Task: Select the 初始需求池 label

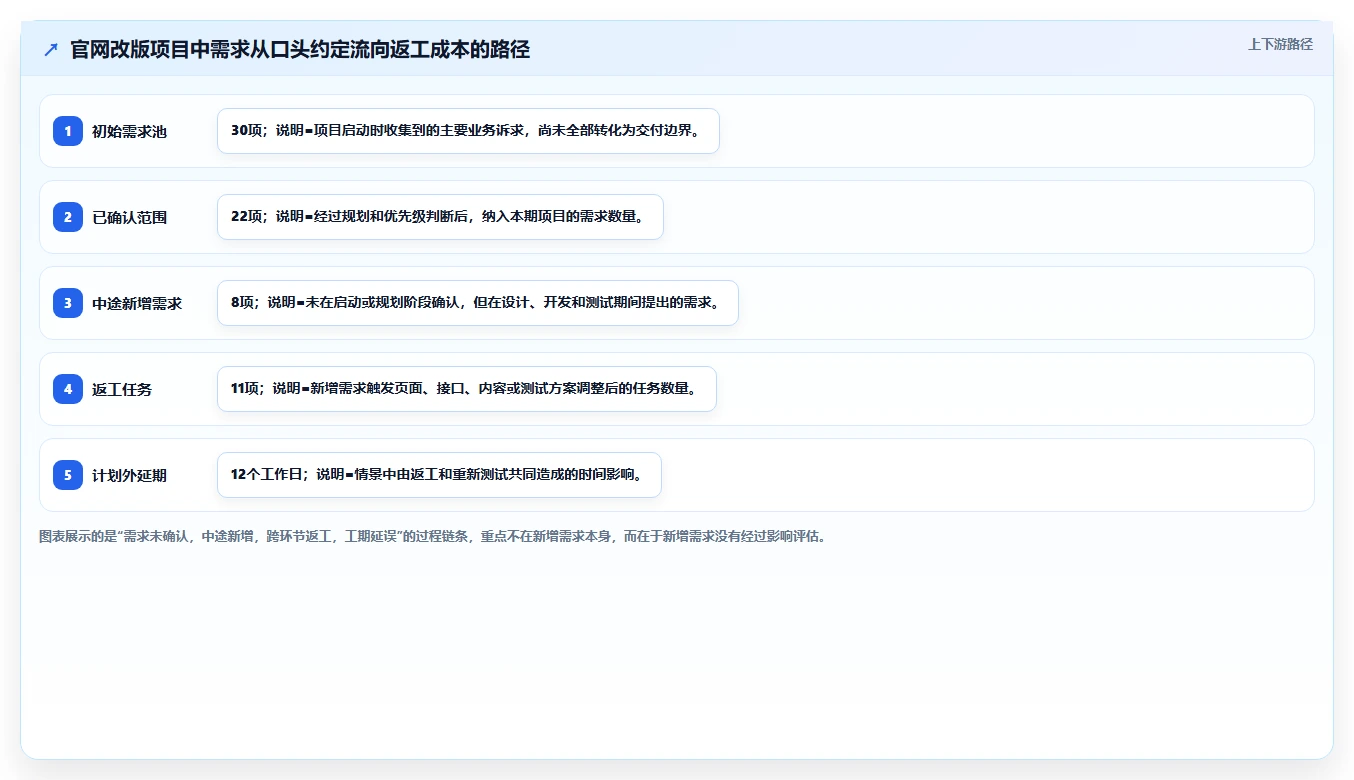Action: coord(129,132)
